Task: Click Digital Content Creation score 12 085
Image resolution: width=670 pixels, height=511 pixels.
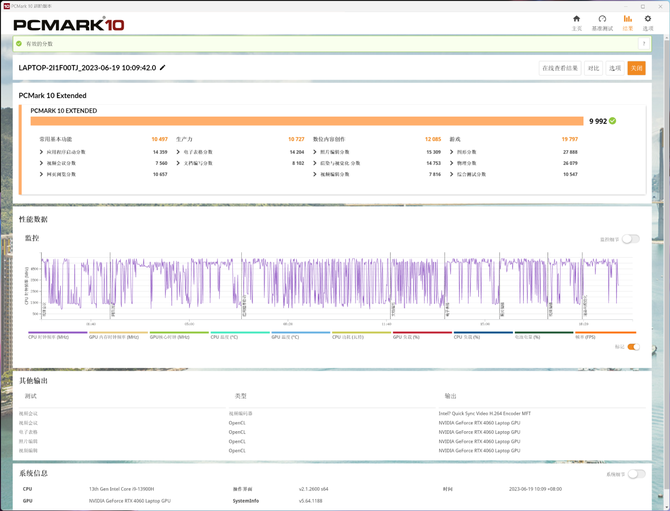Action: coord(433,139)
